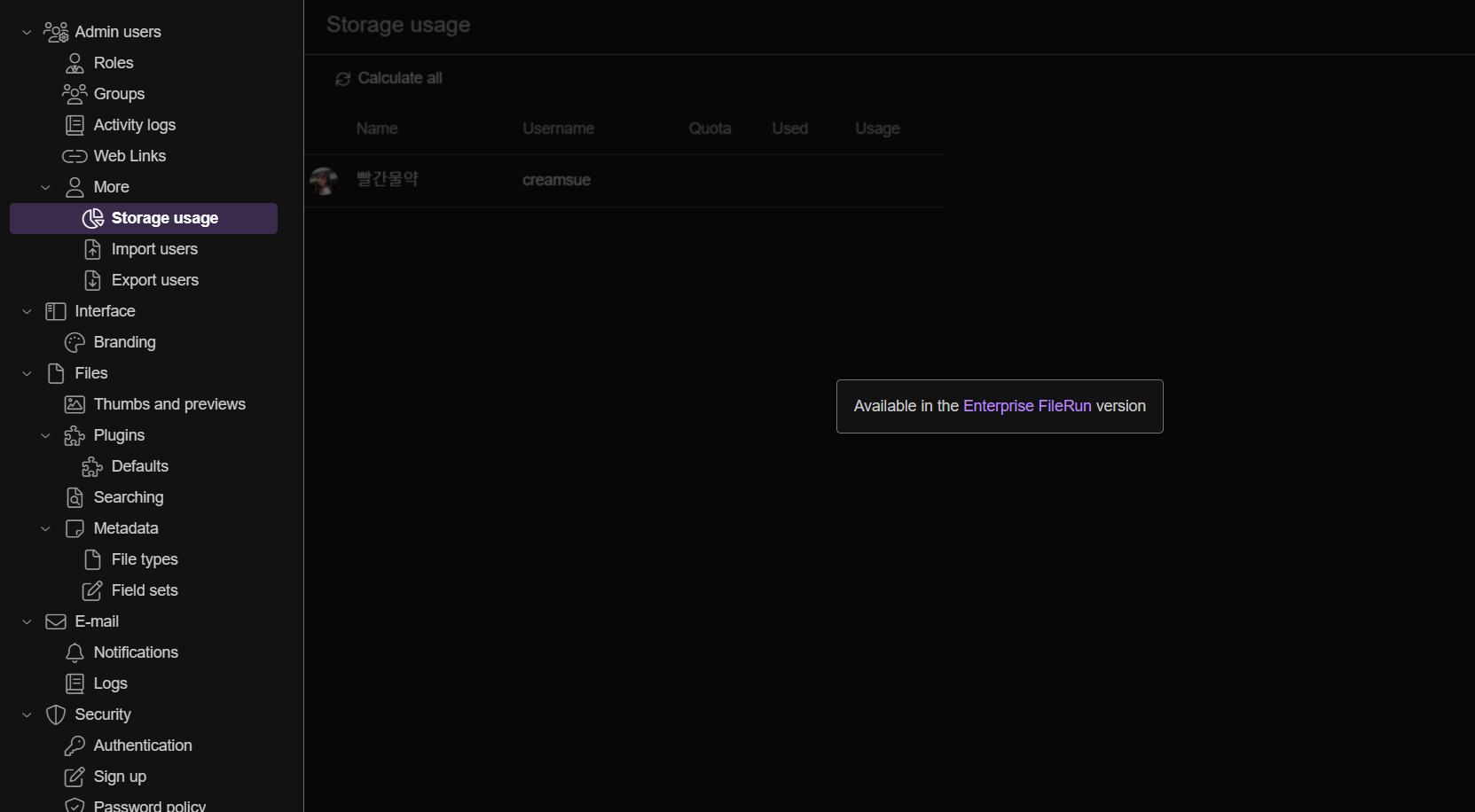Viewport: 1475px width, 812px height.
Task: Click the Branding palette icon
Action: pos(75,342)
